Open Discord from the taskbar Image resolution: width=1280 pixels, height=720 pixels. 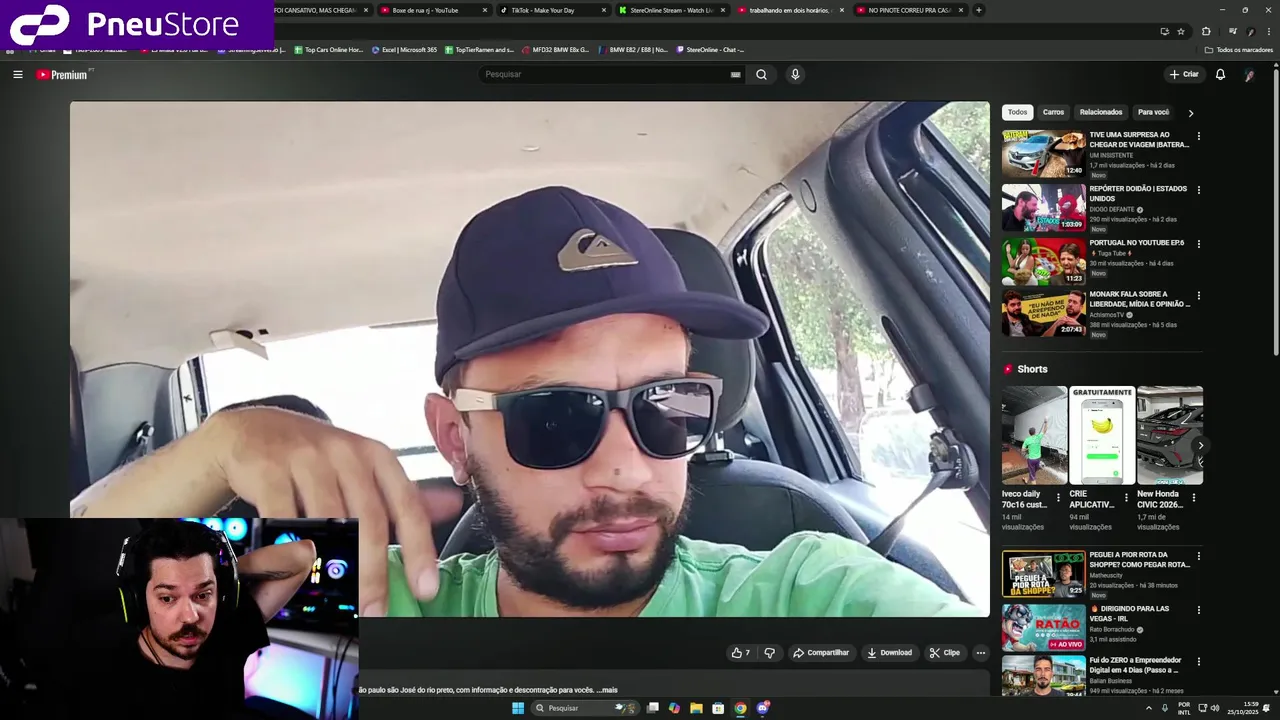[763, 708]
